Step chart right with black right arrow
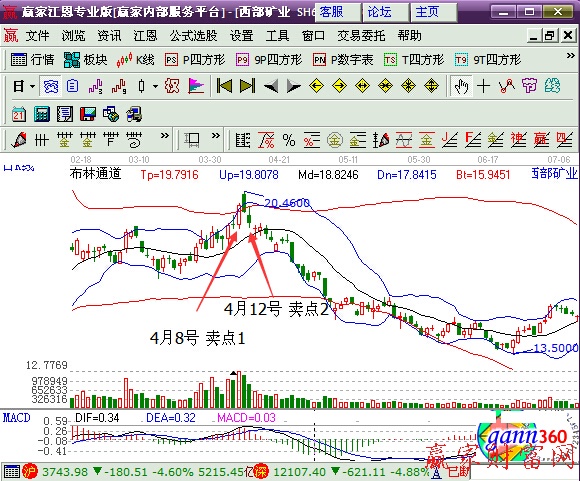 (x=294, y=87)
